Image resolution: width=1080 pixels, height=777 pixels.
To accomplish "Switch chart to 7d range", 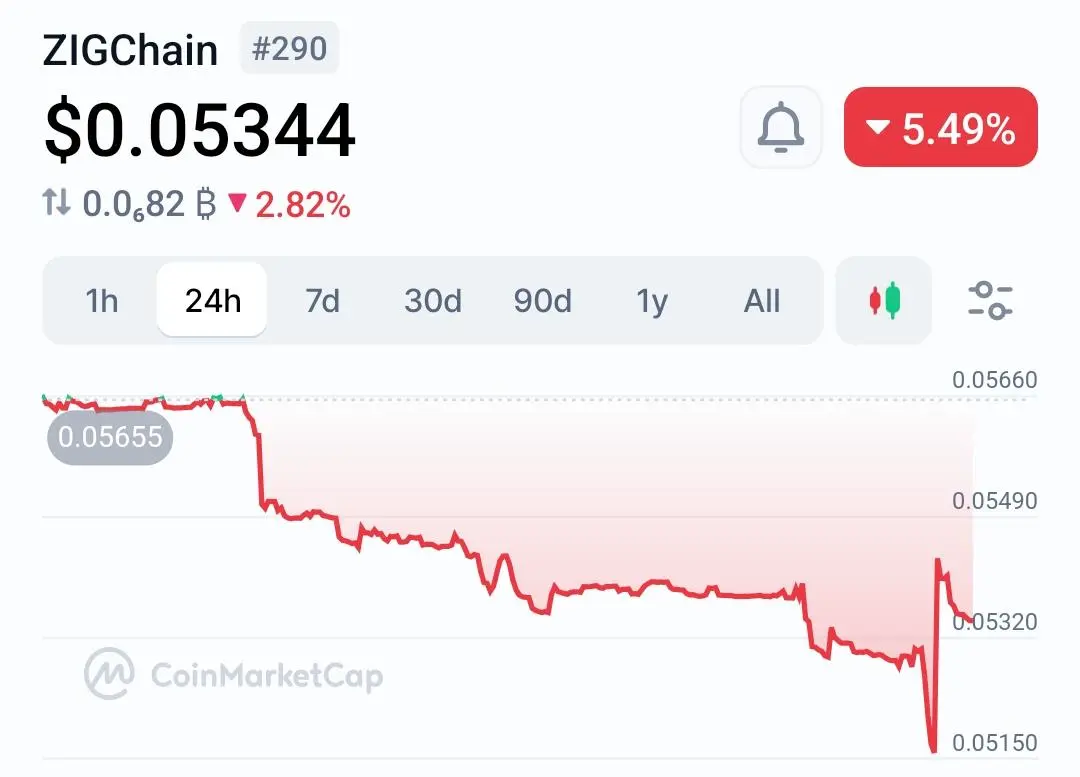I will click(x=322, y=301).
